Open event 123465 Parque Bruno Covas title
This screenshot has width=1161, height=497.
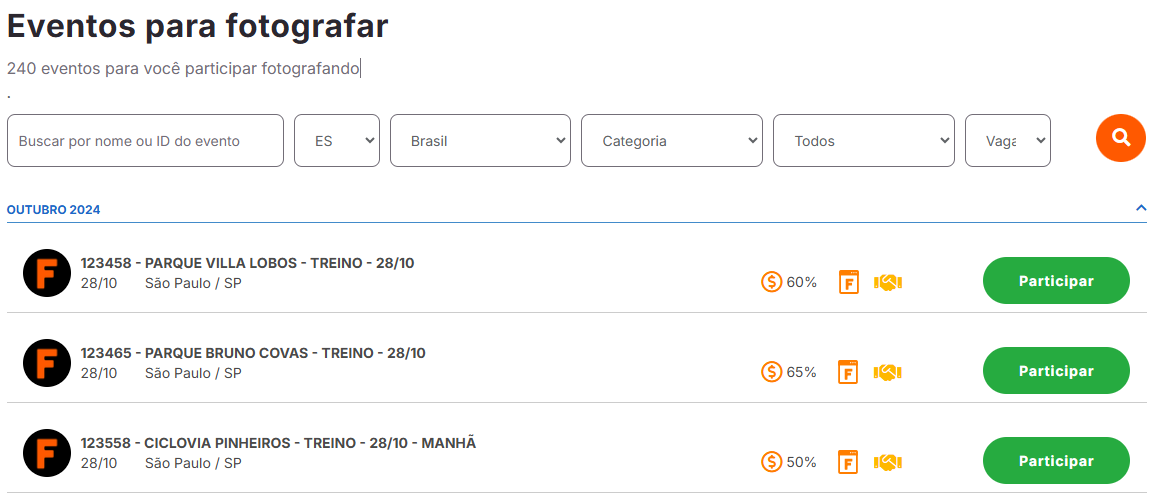click(x=253, y=353)
